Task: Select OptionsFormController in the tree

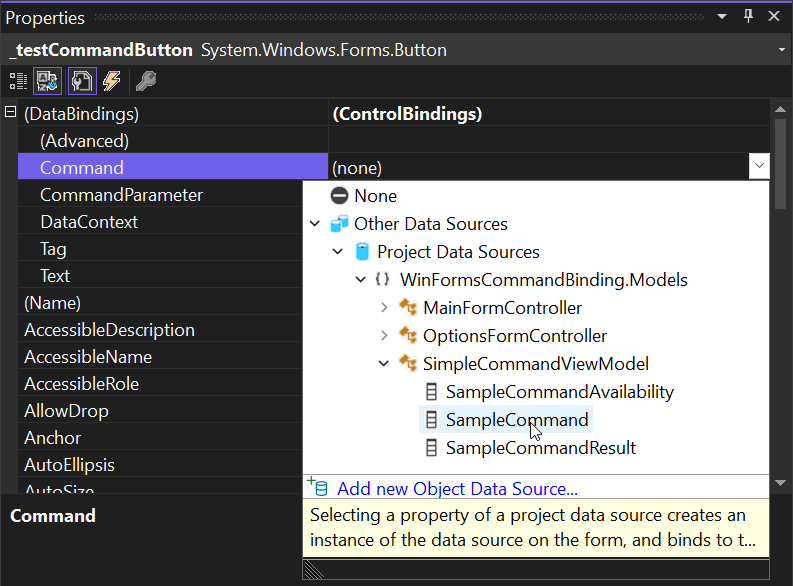Action: (515, 336)
